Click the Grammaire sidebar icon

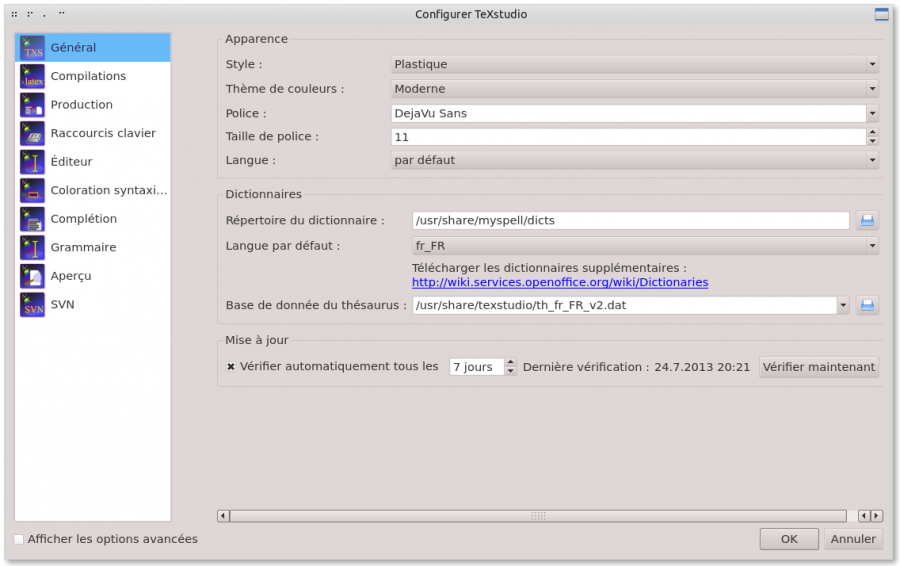coord(32,247)
